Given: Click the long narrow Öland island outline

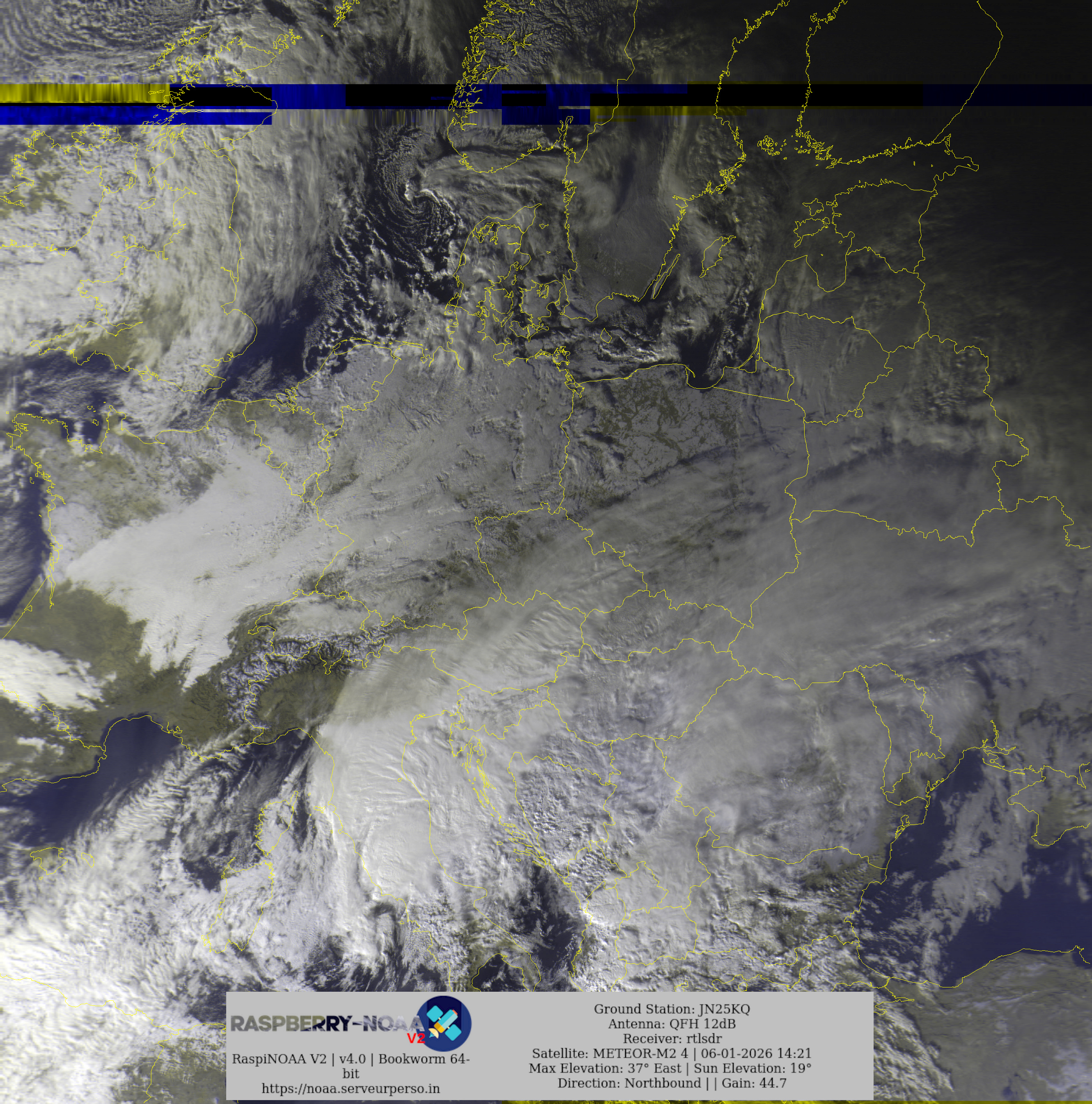Looking at the screenshot, I should click(x=666, y=276).
